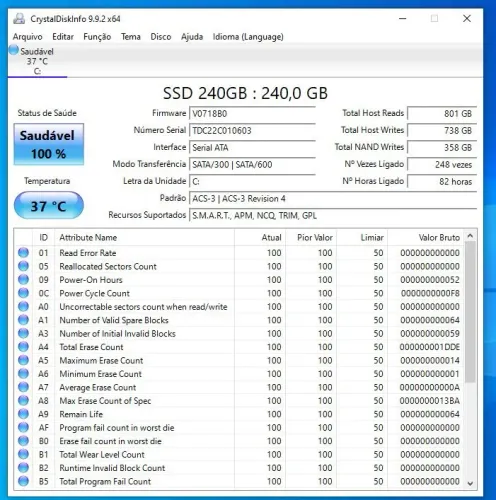496x500 pixels.
Task: Click the status orb for Total Program Fail Count
Action: click(23, 481)
